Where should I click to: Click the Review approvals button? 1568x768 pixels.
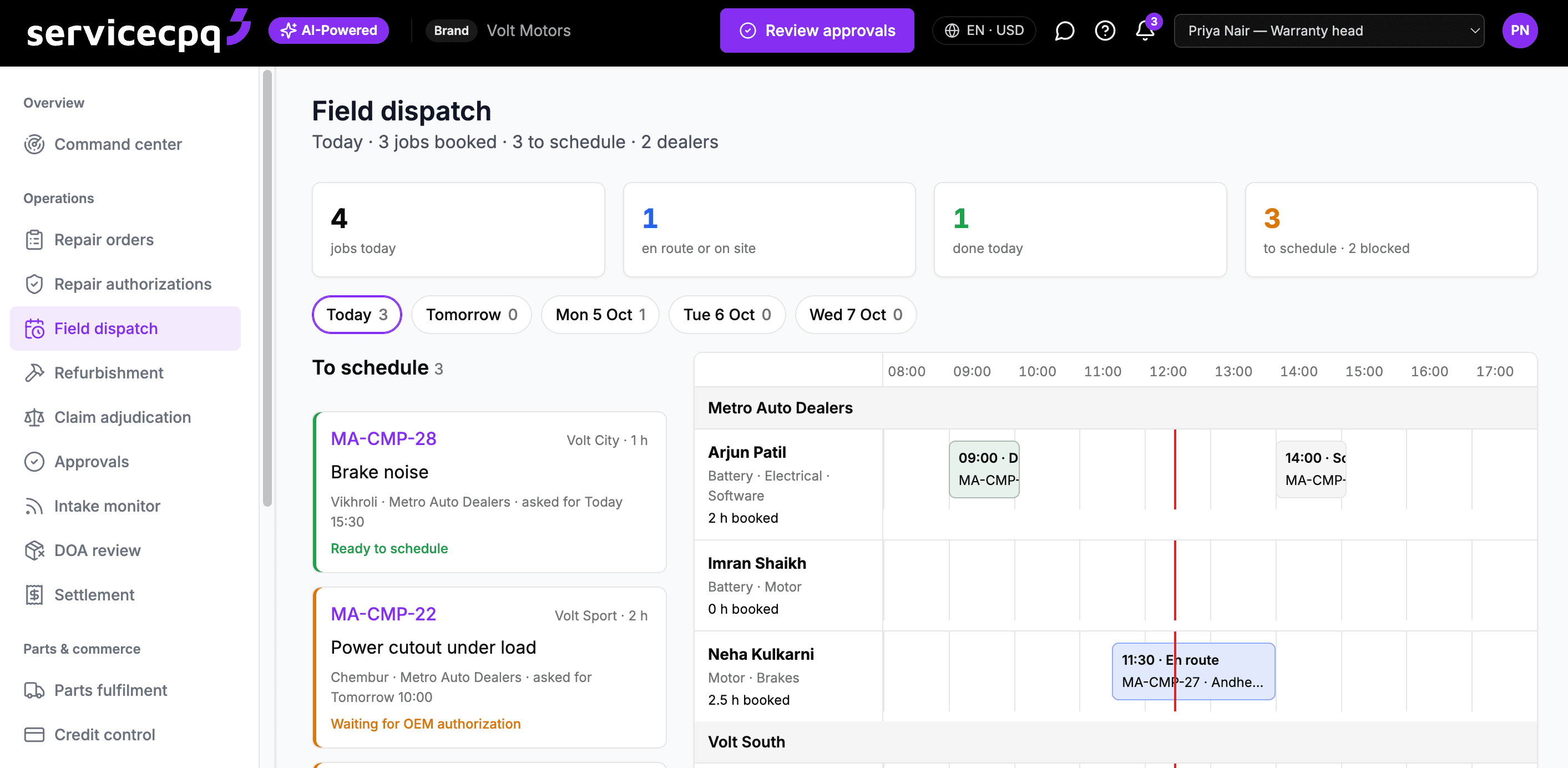816,31
